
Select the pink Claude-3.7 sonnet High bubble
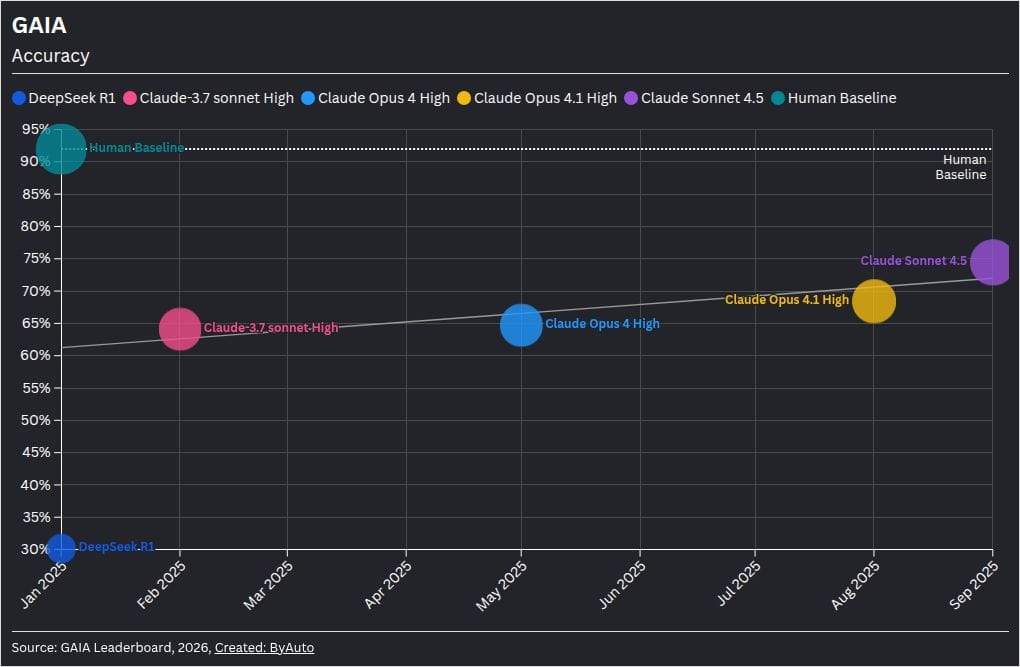[x=180, y=329]
